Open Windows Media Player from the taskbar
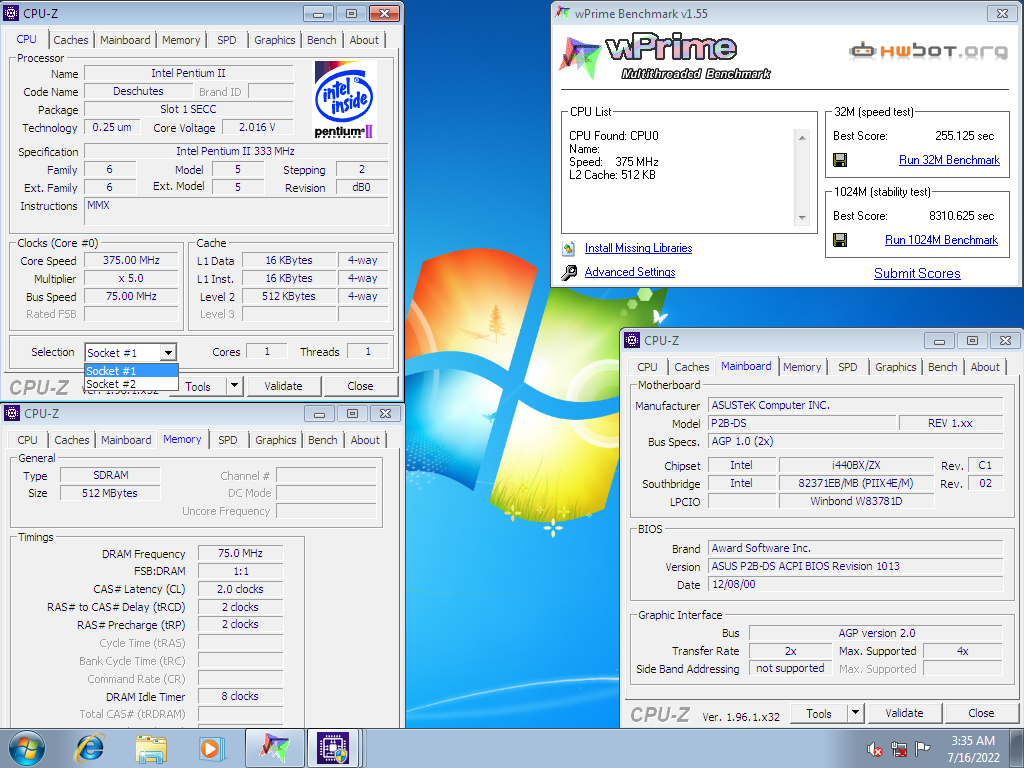This screenshot has height=768, width=1024. coord(212,748)
